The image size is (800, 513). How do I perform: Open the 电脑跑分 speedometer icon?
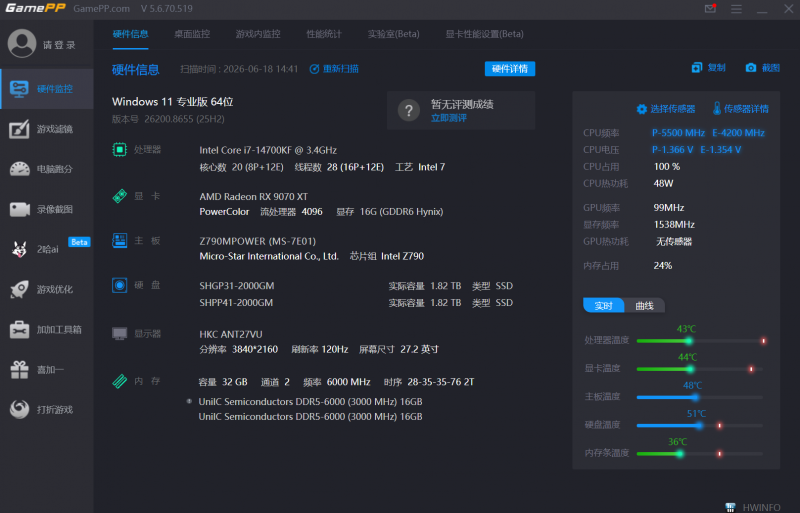(19, 169)
